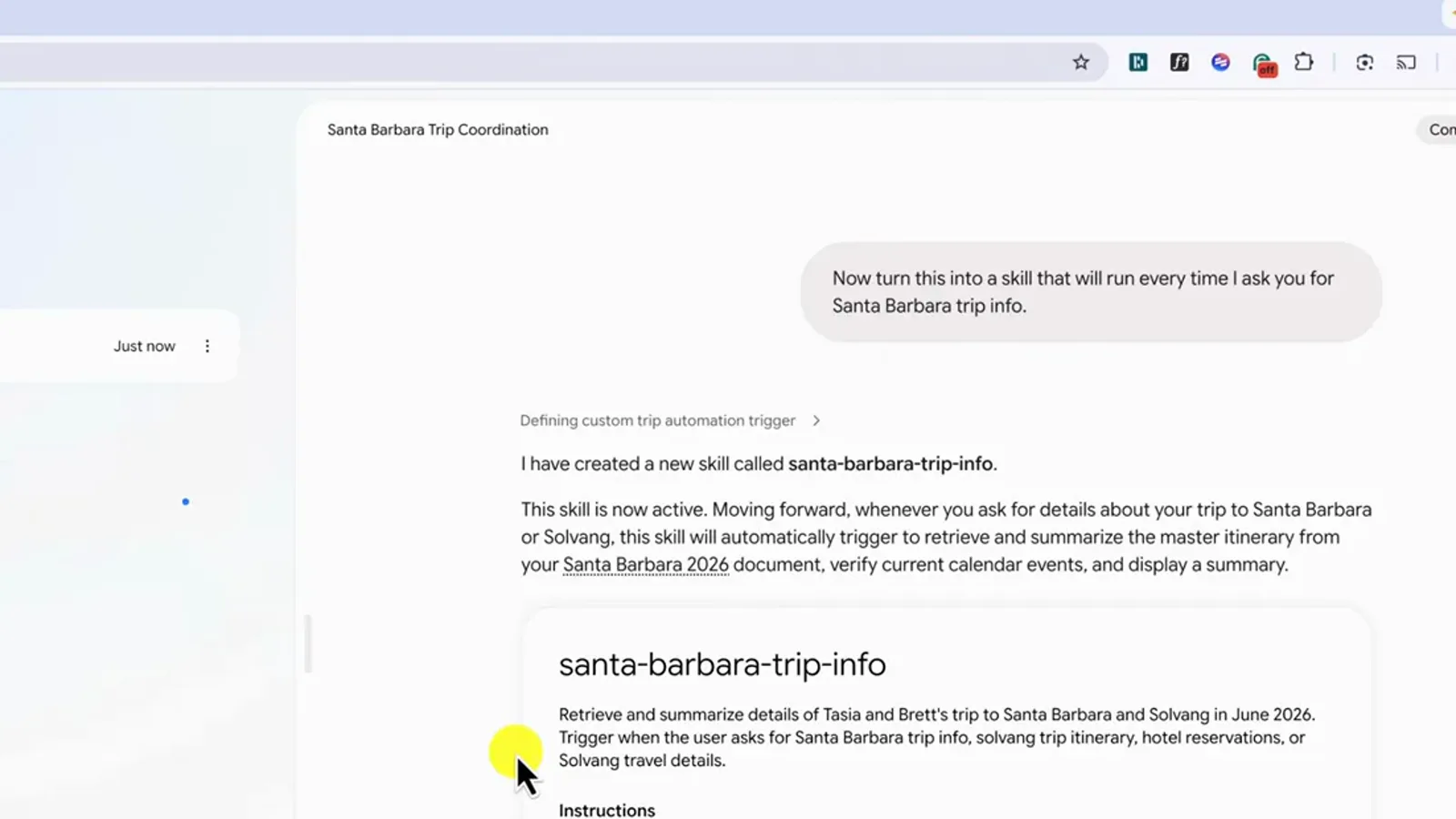Open the black f? font extension

(1179, 62)
